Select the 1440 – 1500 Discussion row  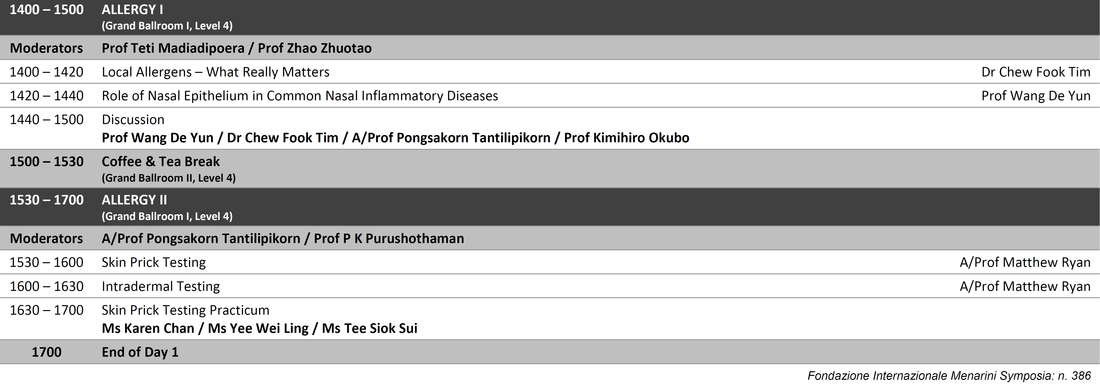click(x=550, y=128)
